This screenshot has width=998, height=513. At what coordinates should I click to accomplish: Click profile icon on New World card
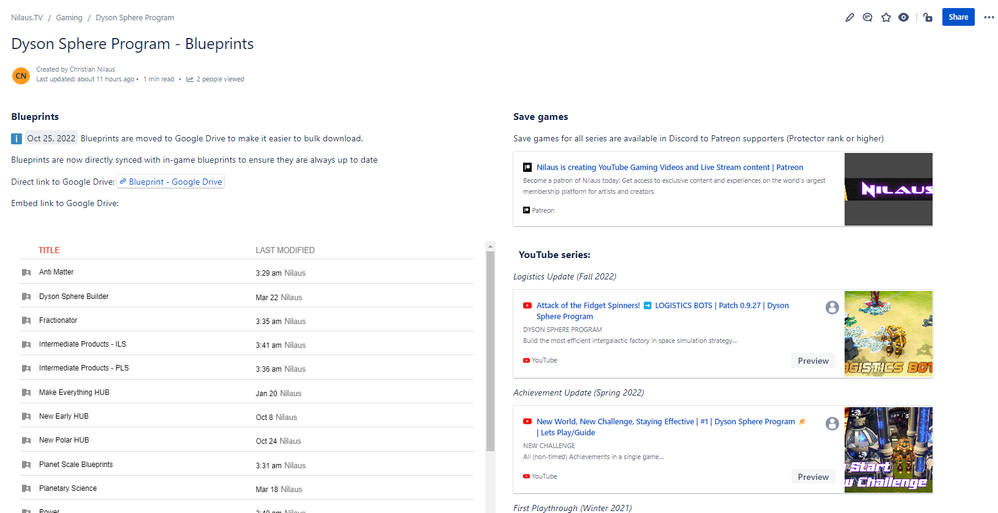[832, 423]
